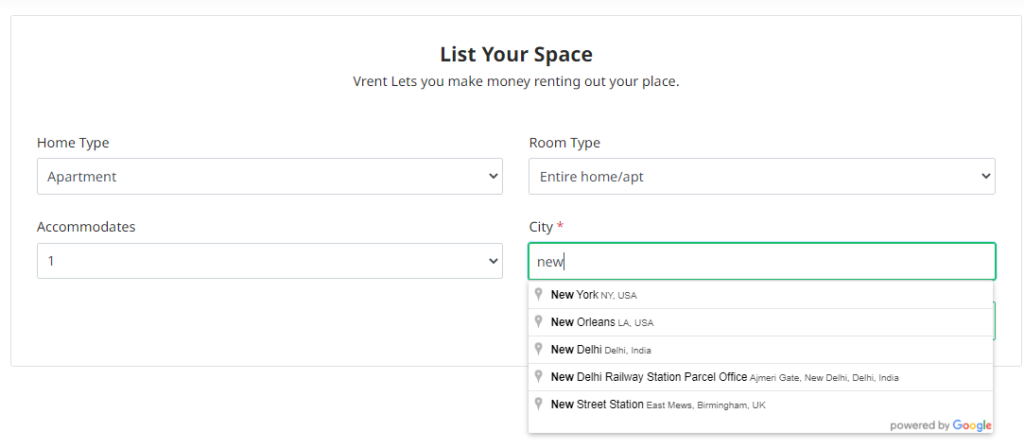The height and width of the screenshot is (448, 1024).
Task: Click the pin icon beside New Street Station
Action: [538, 403]
